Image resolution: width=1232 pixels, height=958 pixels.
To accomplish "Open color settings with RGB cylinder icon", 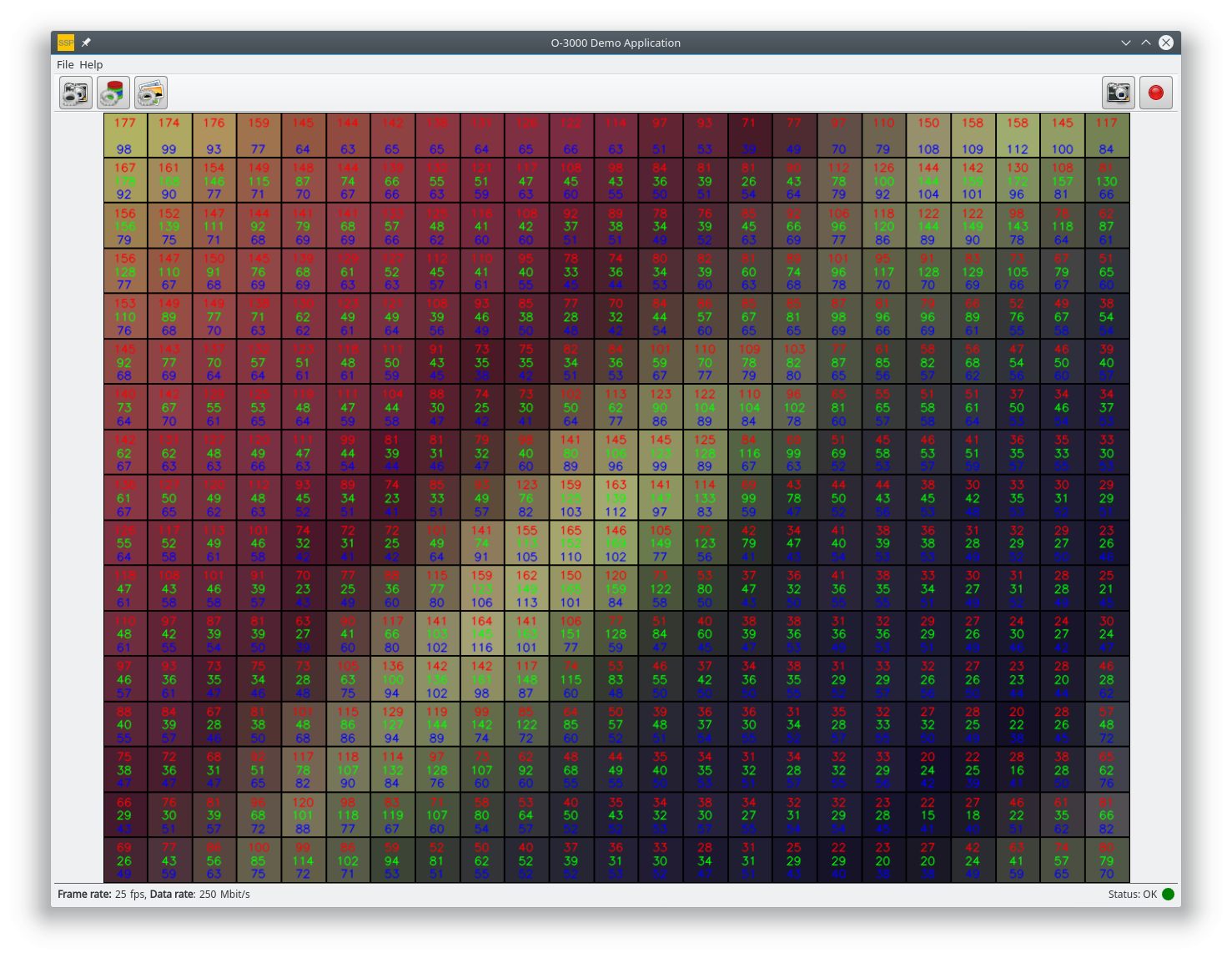I will 113,93.
